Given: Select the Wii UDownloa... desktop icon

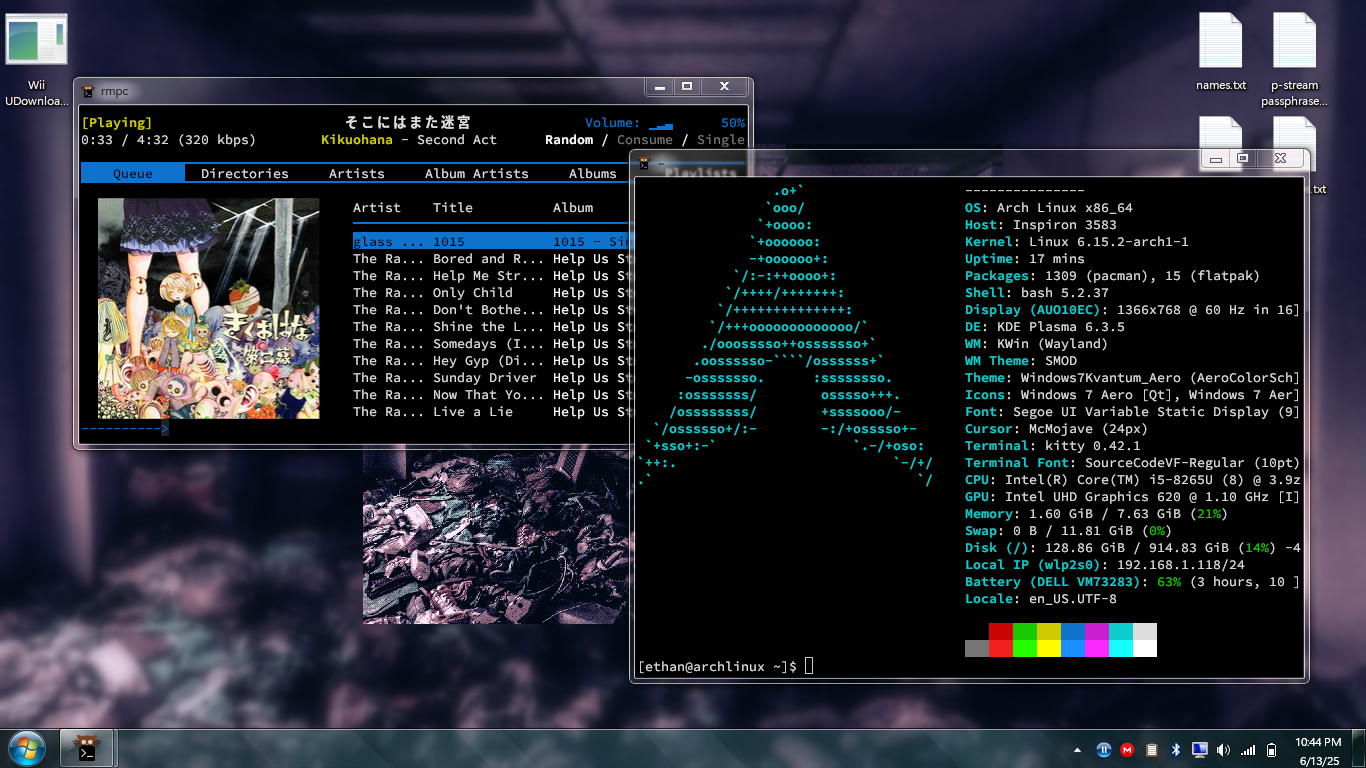Looking at the screenshot, I should pyautogui.click(x=37, y=60).
